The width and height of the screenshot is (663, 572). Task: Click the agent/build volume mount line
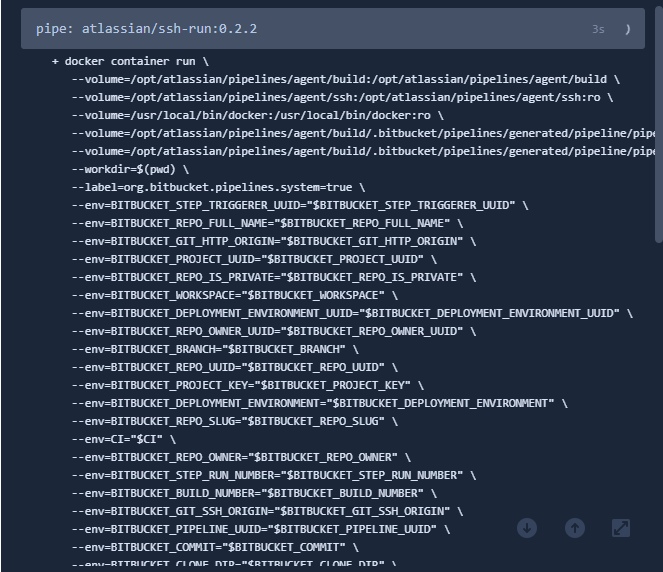pos(345,79)
